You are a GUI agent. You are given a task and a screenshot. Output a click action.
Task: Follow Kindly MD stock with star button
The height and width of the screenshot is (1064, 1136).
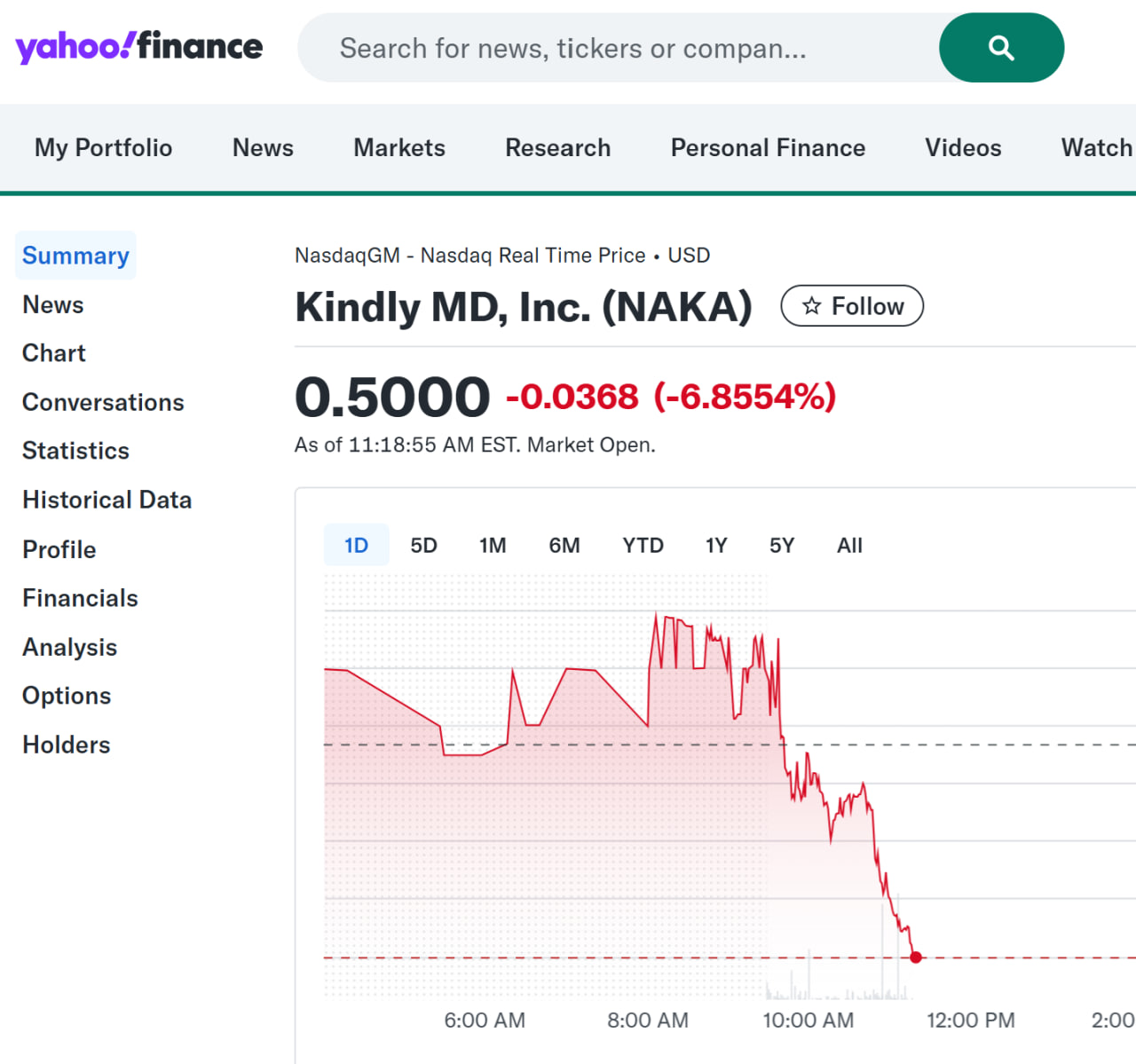click(852, 306)
